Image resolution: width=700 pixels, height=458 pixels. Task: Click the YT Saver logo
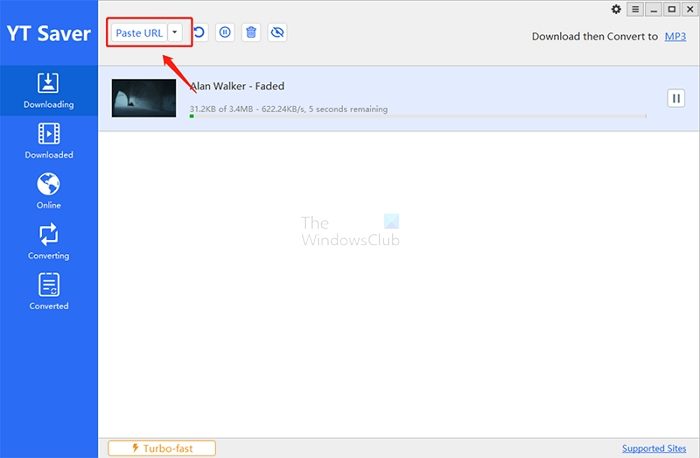[49, 33]
